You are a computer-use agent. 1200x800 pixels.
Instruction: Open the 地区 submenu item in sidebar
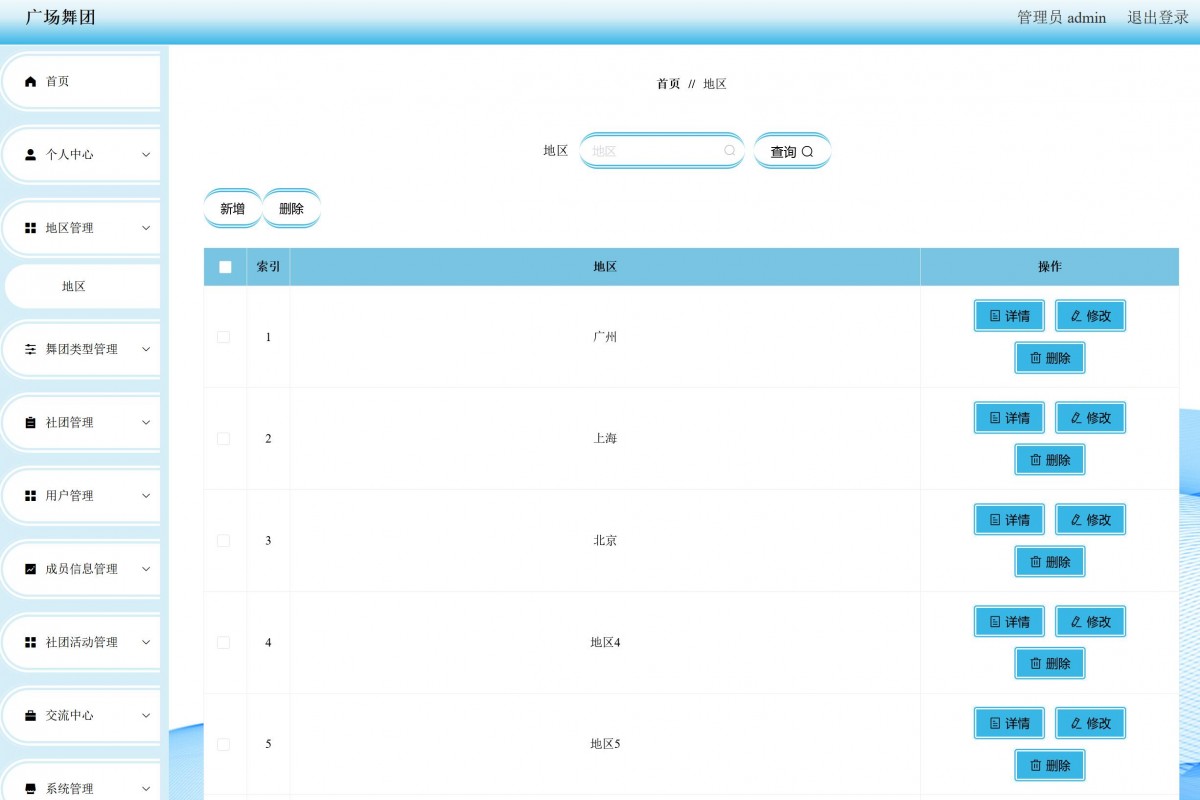(74, 287)
